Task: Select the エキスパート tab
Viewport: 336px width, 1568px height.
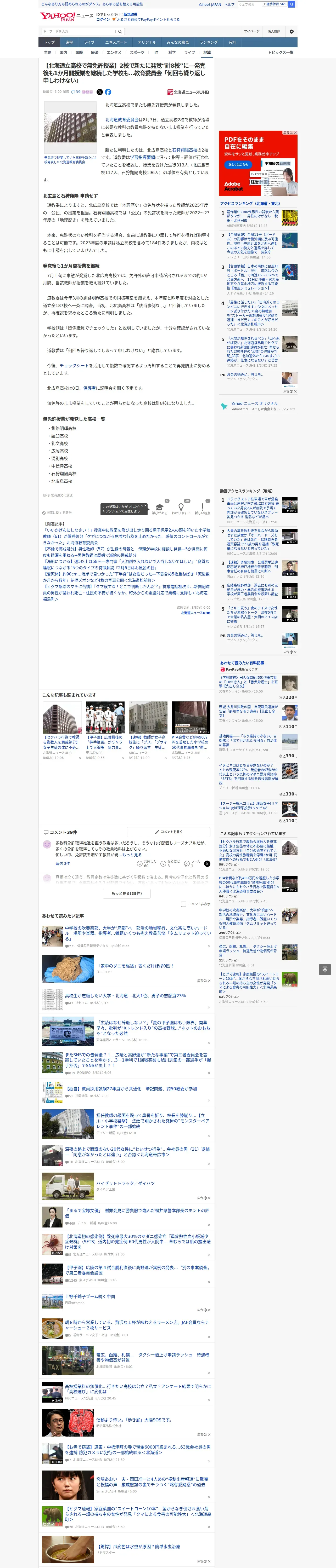Action: click(x=116, y=42)
